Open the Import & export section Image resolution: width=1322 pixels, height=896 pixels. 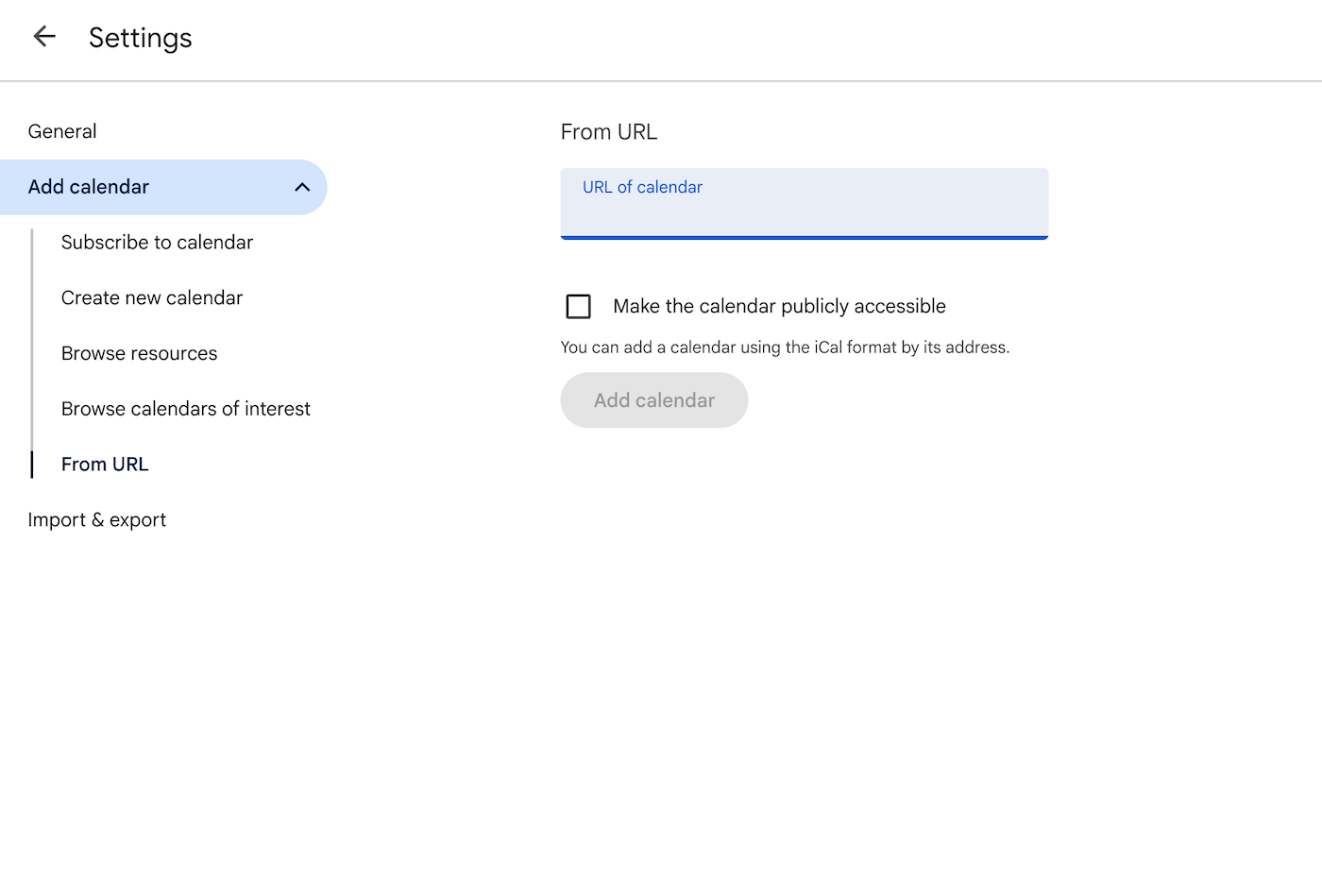pyautogui.click(x=97, y=519)
